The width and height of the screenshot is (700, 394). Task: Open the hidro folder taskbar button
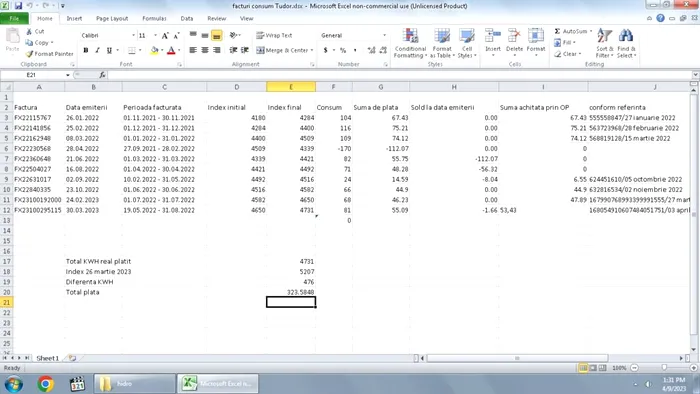point(134,384)
